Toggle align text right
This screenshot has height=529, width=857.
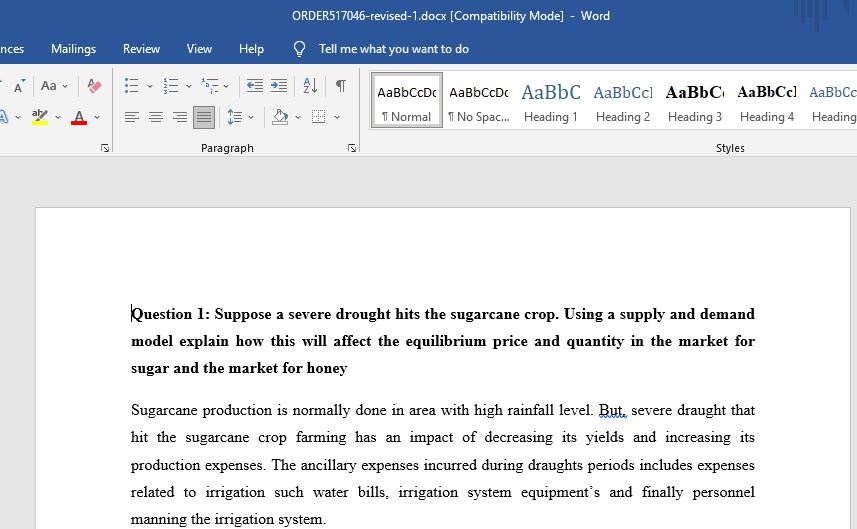click(180, 117)
